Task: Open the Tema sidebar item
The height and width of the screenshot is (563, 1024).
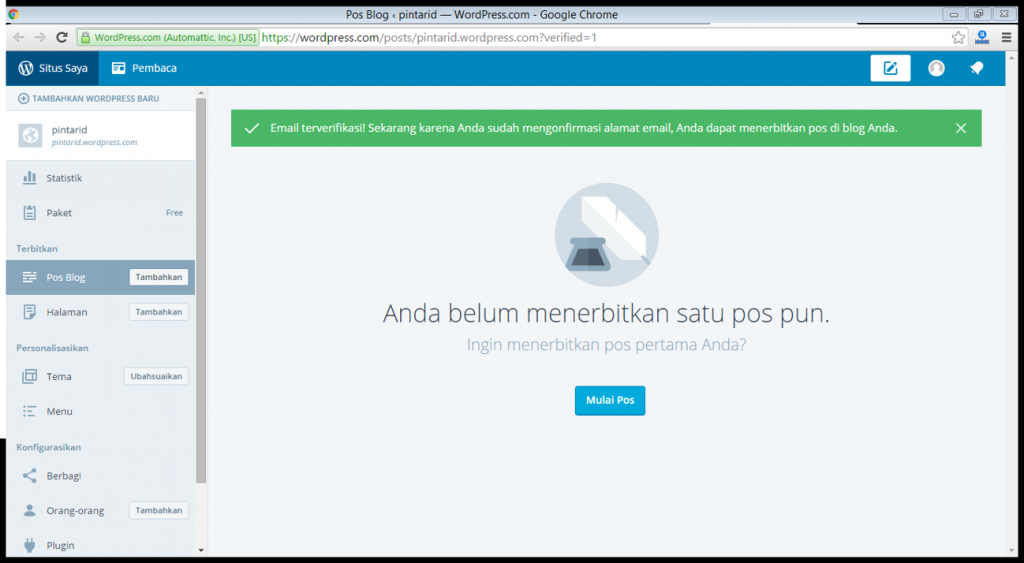Action: [101, 376]
